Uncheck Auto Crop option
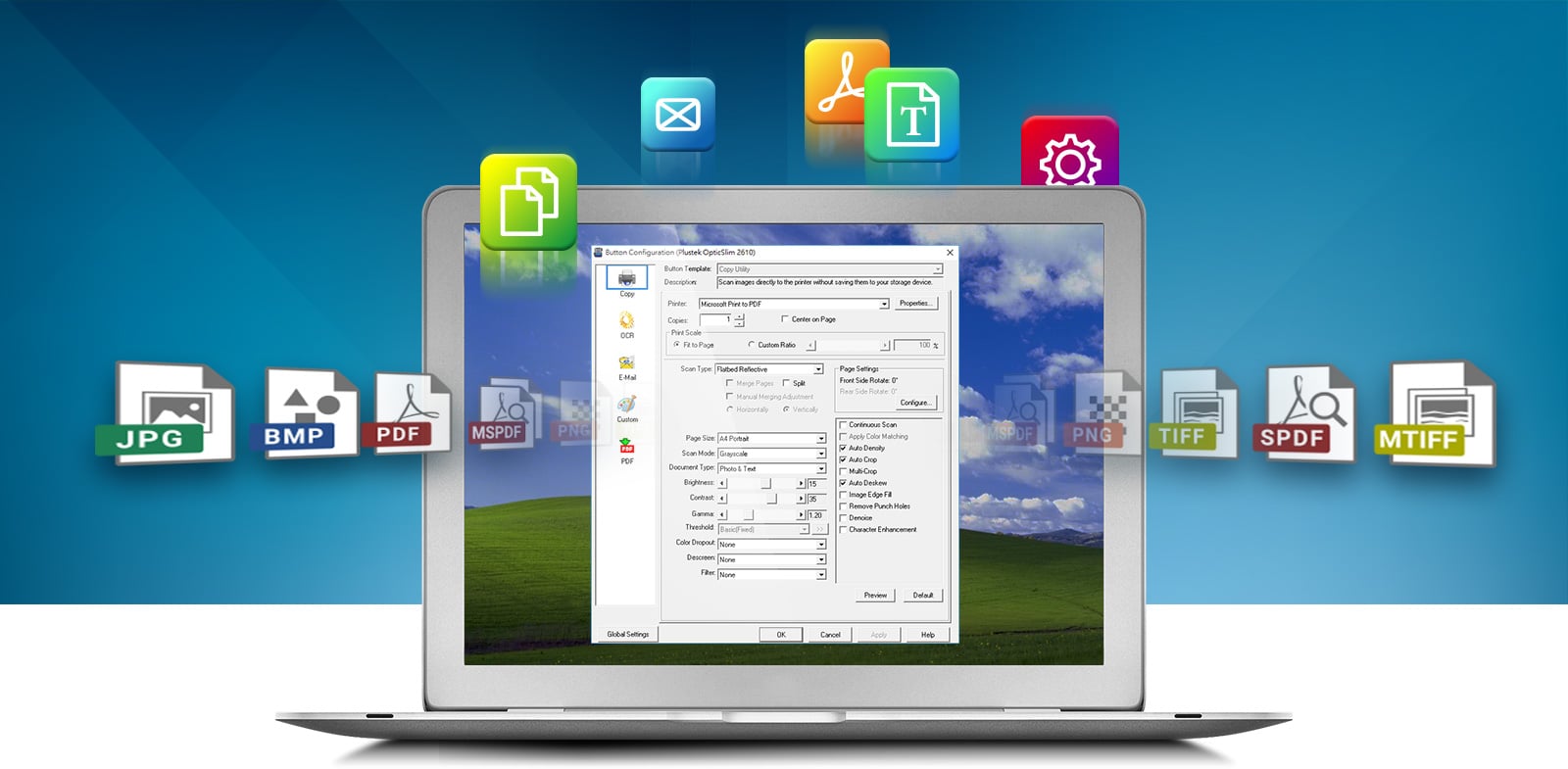1568x769 pixels. point(843,459)
